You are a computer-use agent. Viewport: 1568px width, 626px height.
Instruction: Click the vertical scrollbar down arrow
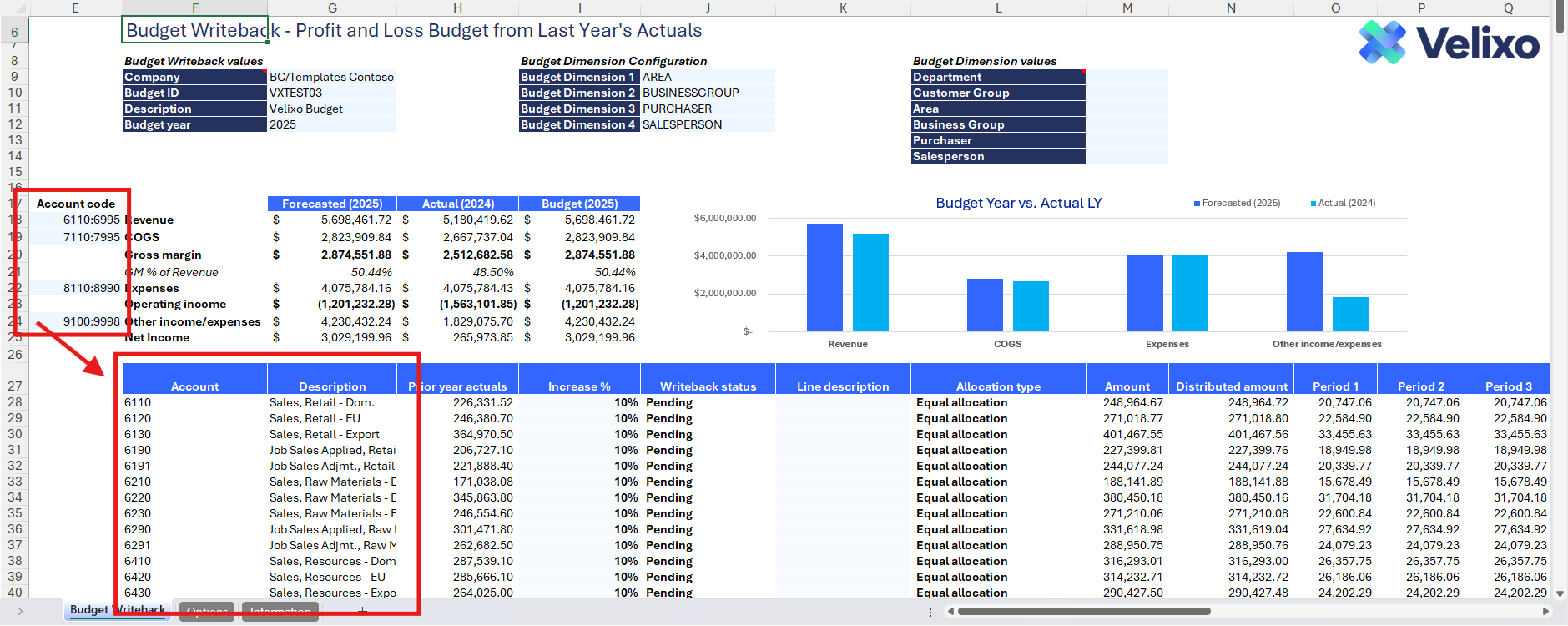1560,593
